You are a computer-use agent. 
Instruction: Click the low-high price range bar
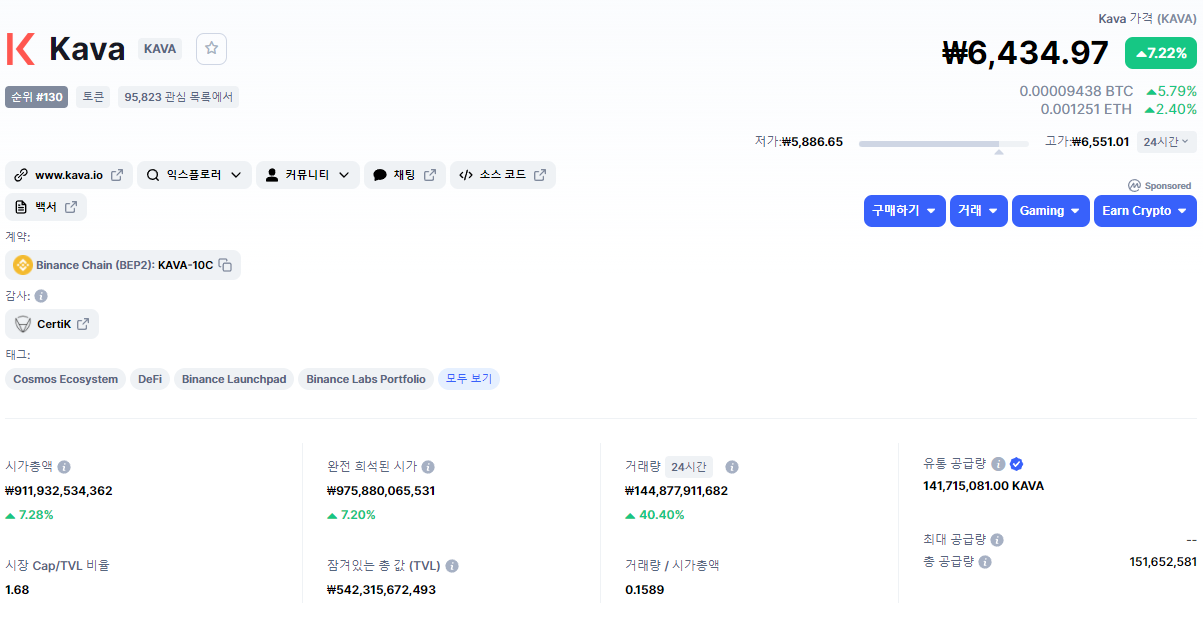tap(943, 144)
